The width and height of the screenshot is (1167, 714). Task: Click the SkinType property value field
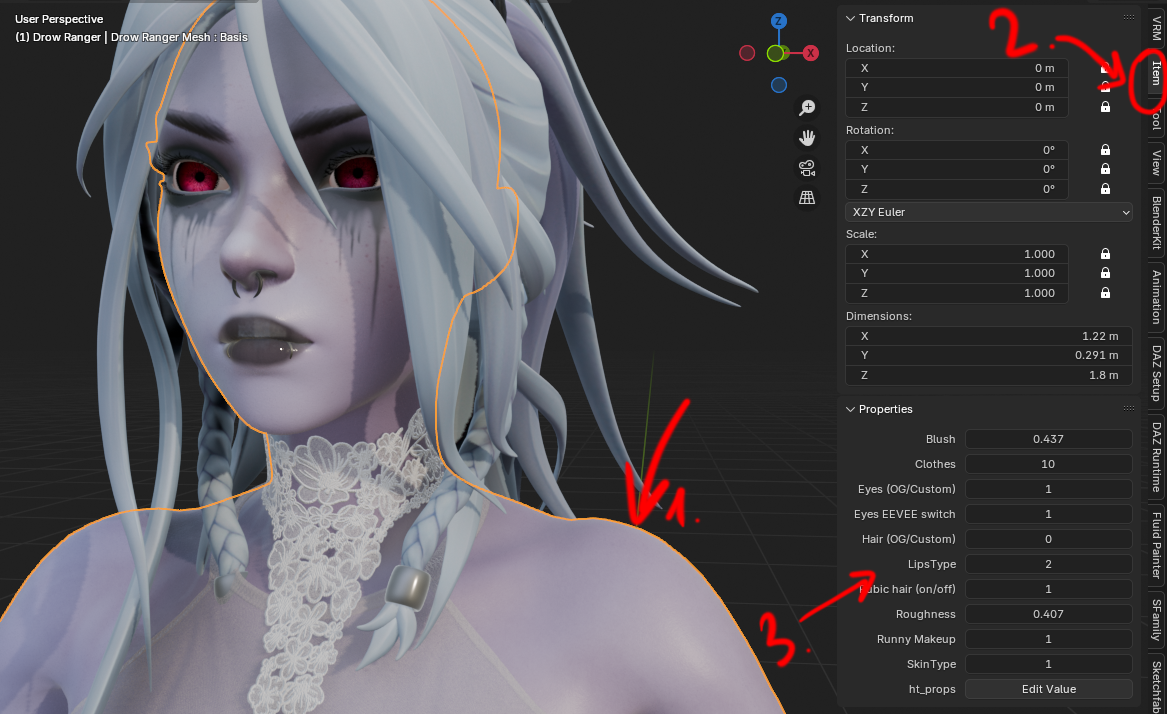[x=1049, y=664]
